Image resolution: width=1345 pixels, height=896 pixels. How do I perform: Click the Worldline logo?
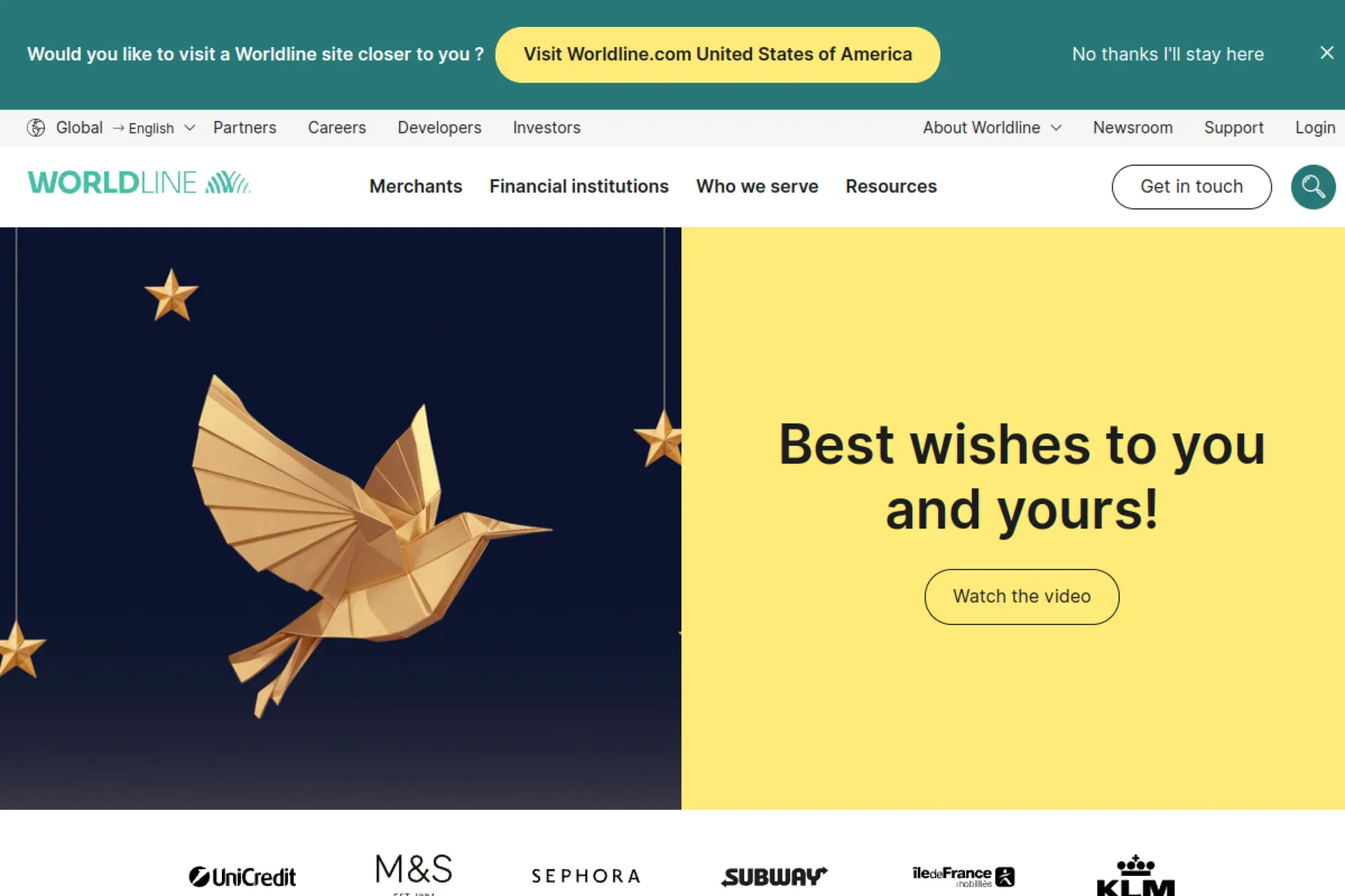point(139,183)
